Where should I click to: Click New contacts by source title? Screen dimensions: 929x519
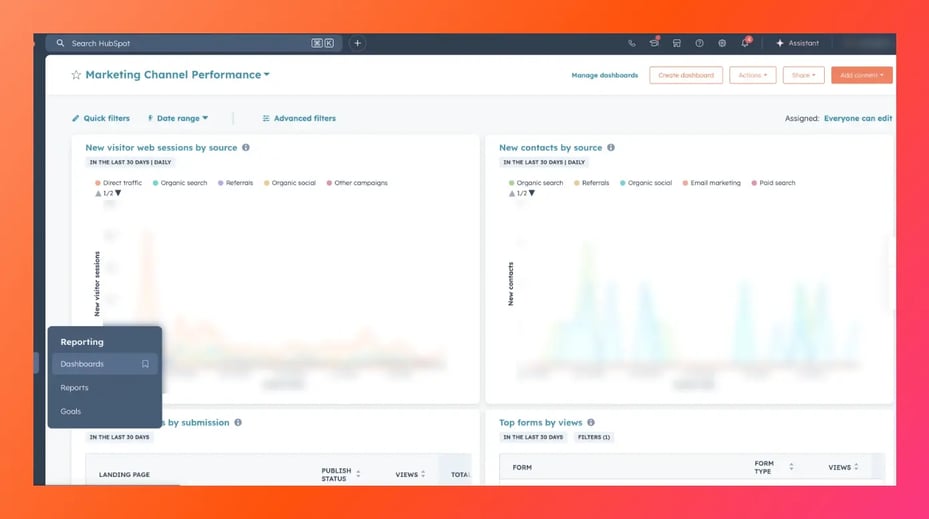pos(550,148)
